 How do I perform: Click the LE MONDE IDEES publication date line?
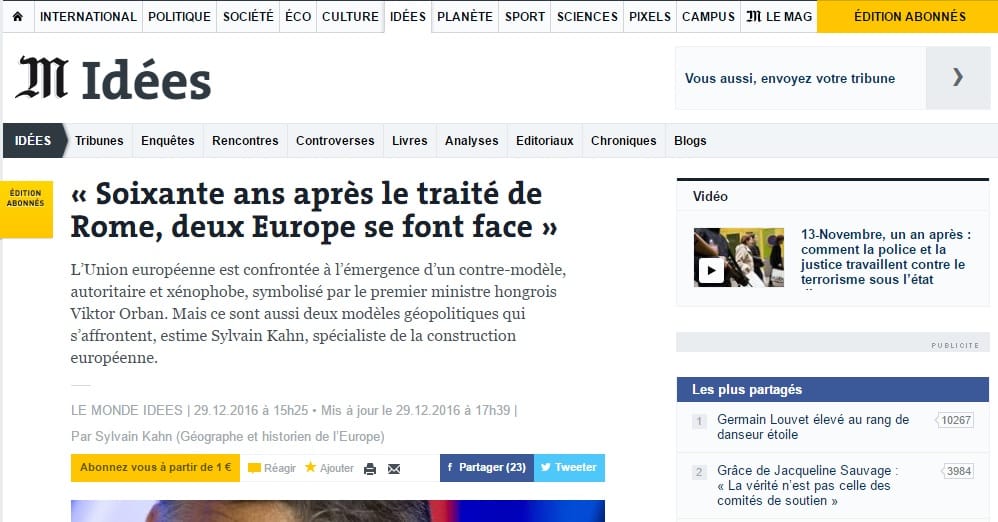click(294, 411)
